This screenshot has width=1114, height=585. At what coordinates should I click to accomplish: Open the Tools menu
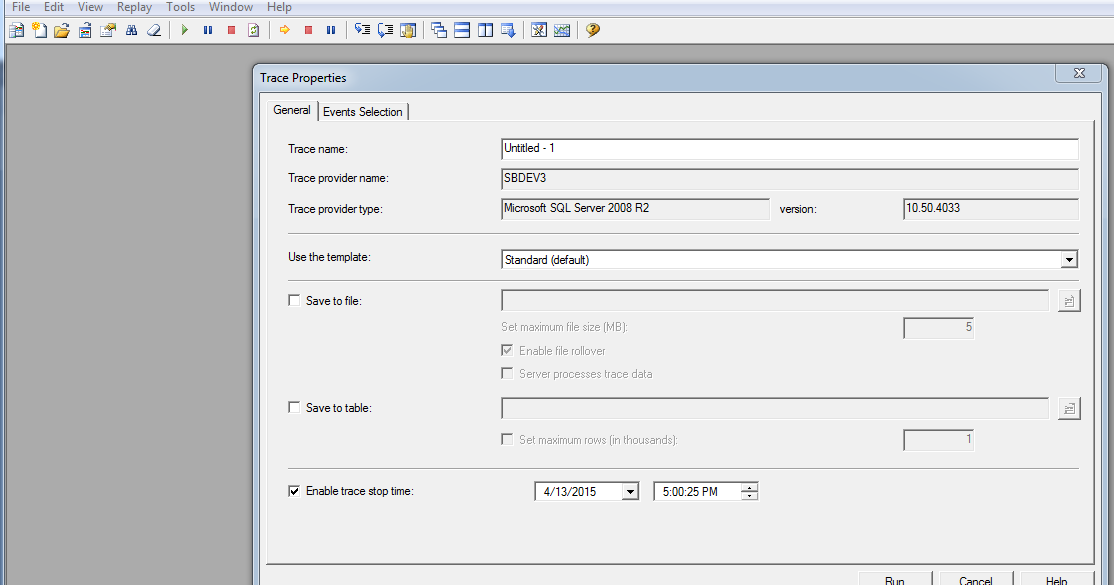pyautogui.click(x=180, y=7)
